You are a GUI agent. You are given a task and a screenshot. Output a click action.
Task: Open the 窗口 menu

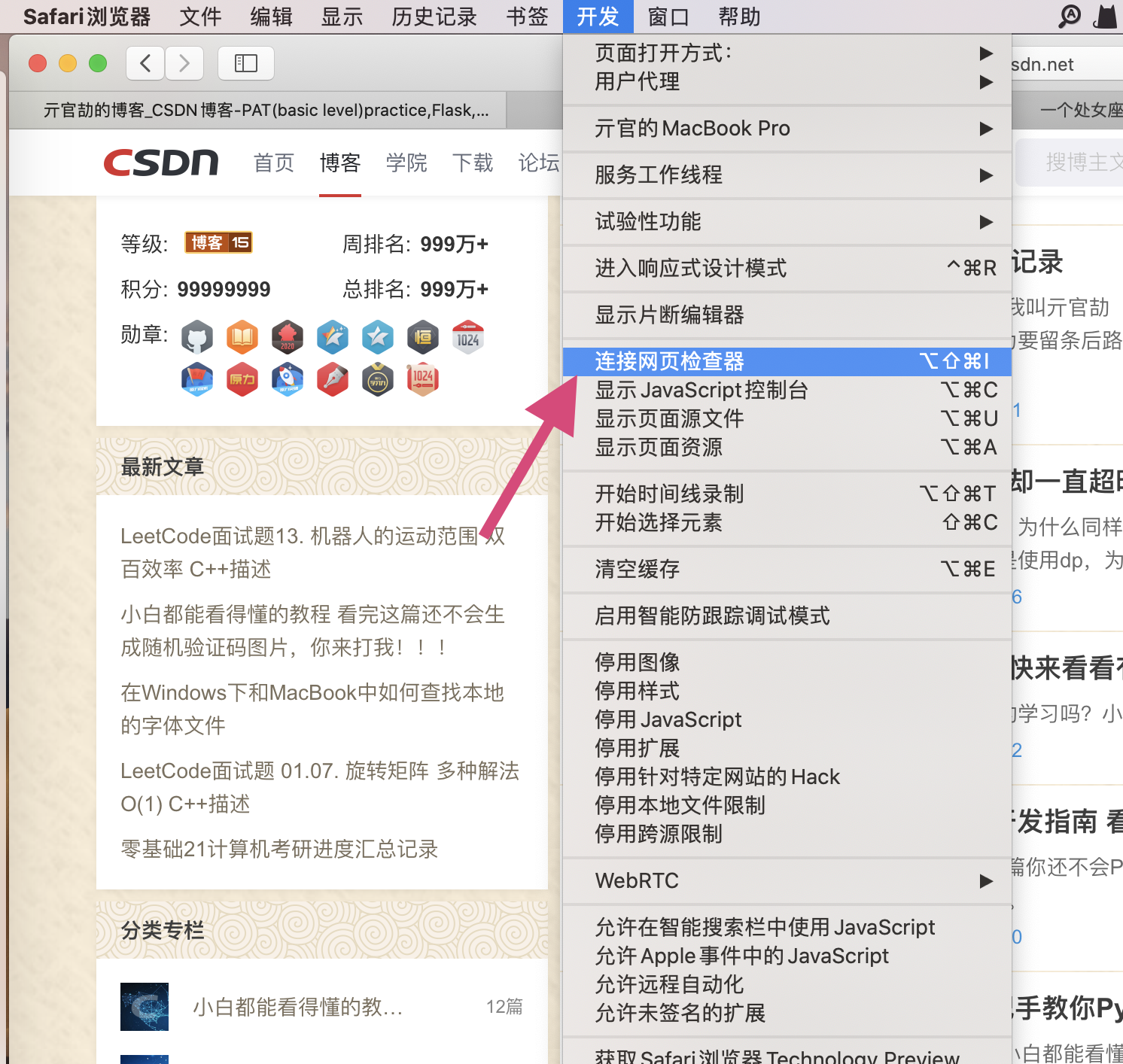pyautogui.click(x=668, y=17)
